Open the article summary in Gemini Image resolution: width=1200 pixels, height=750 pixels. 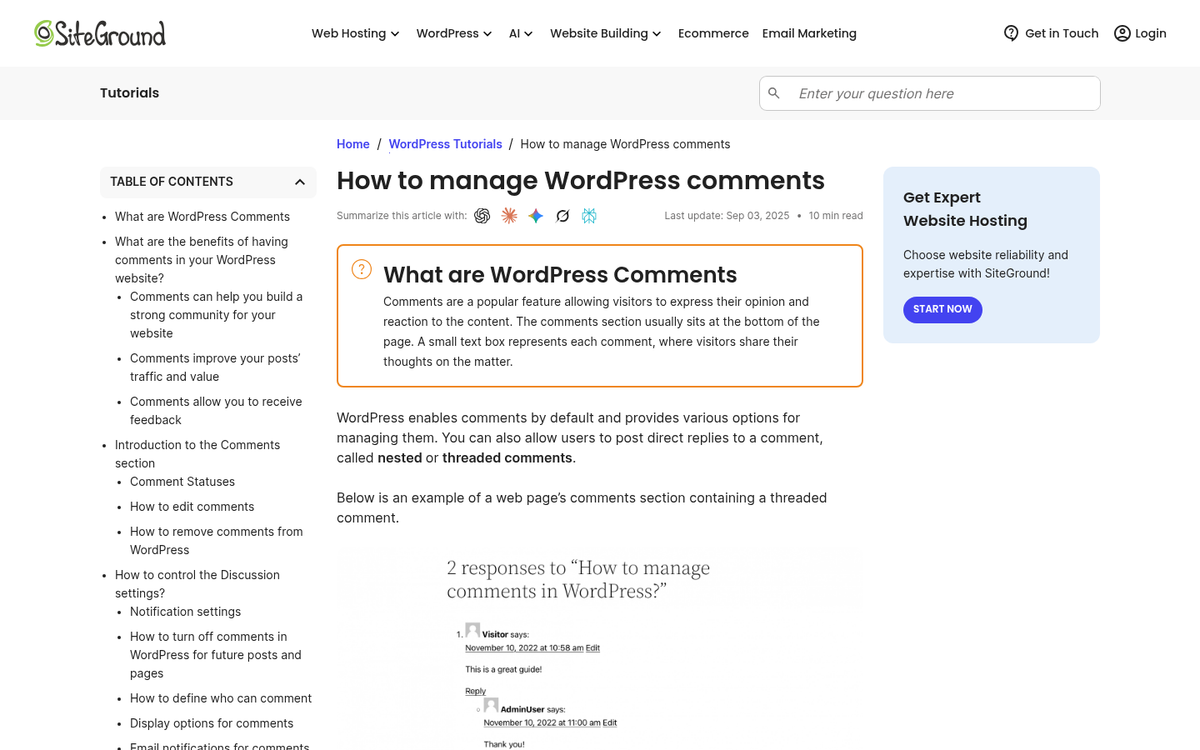pos(535,215)
